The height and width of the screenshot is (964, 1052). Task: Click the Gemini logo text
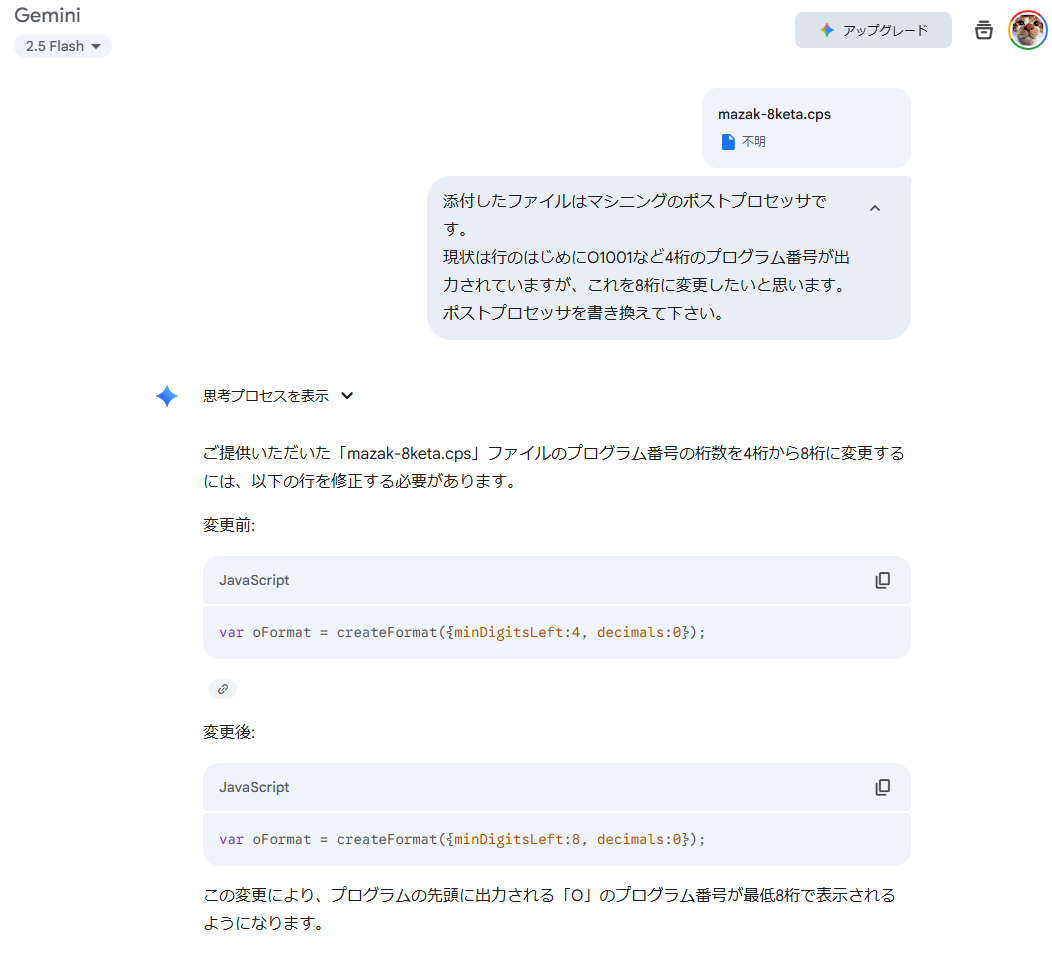pos(47,15)
